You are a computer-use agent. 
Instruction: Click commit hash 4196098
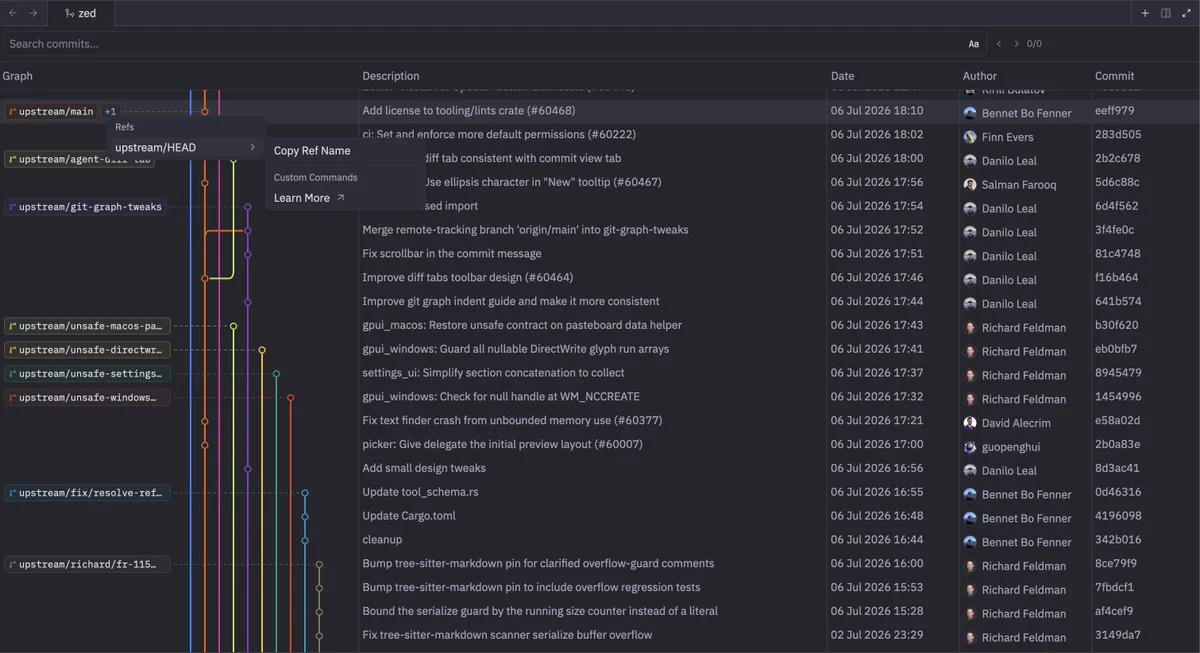(x=1118, y=516)
